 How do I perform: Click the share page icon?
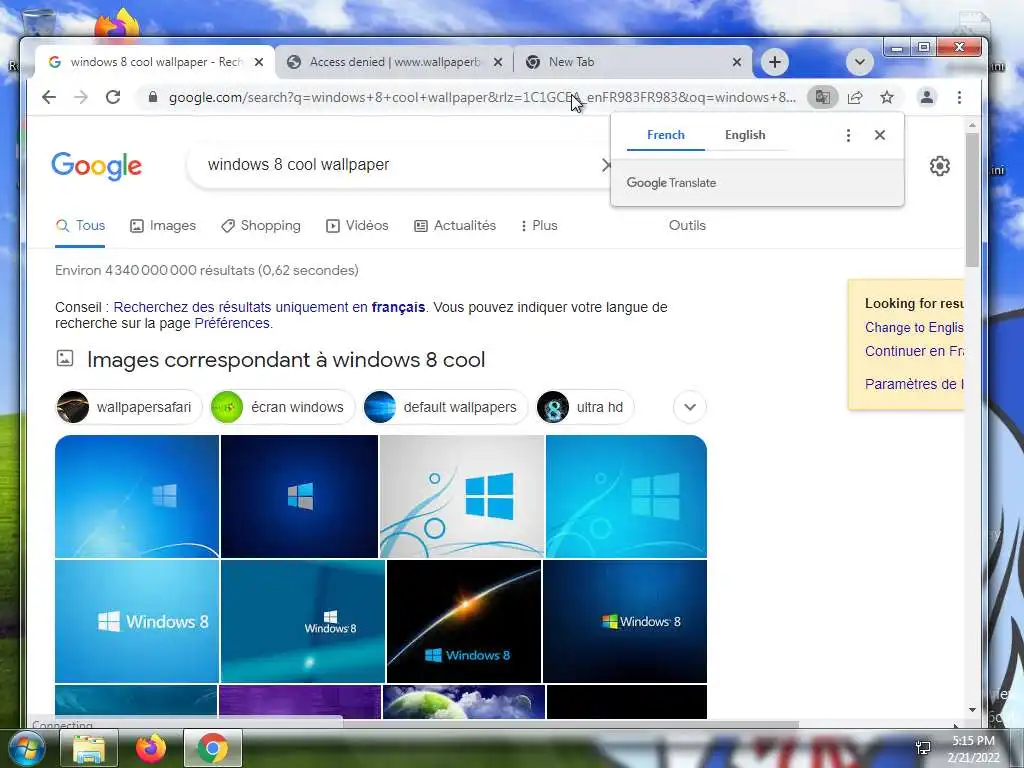855,97
